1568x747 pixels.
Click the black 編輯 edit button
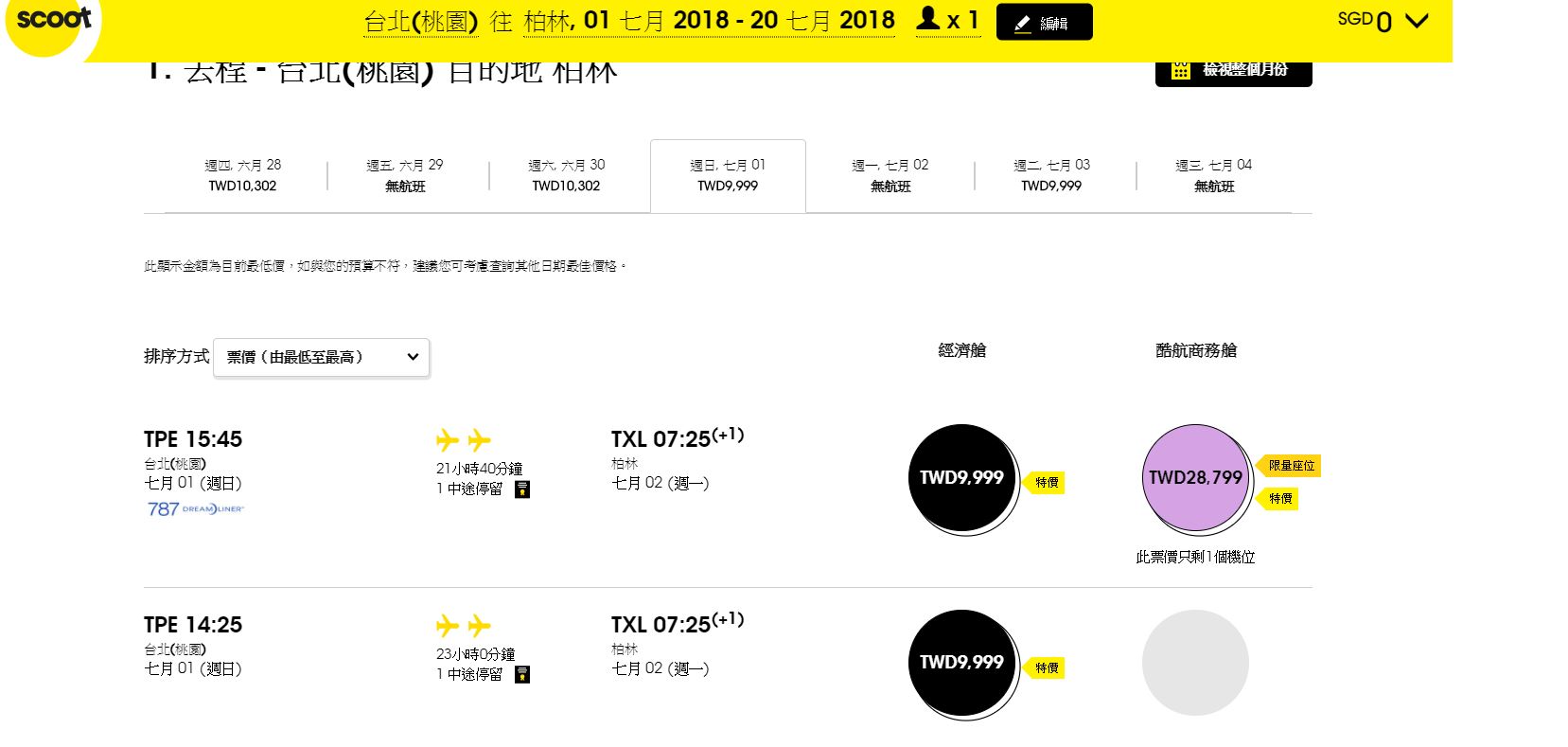(1044, 23)
